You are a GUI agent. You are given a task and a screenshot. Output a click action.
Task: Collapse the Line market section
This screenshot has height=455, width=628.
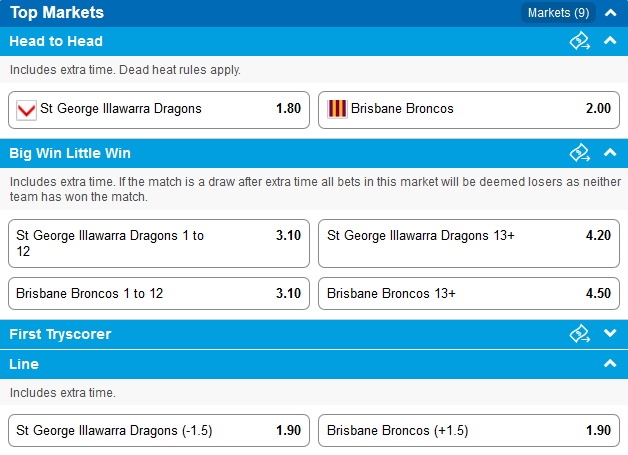click(610, 363)
